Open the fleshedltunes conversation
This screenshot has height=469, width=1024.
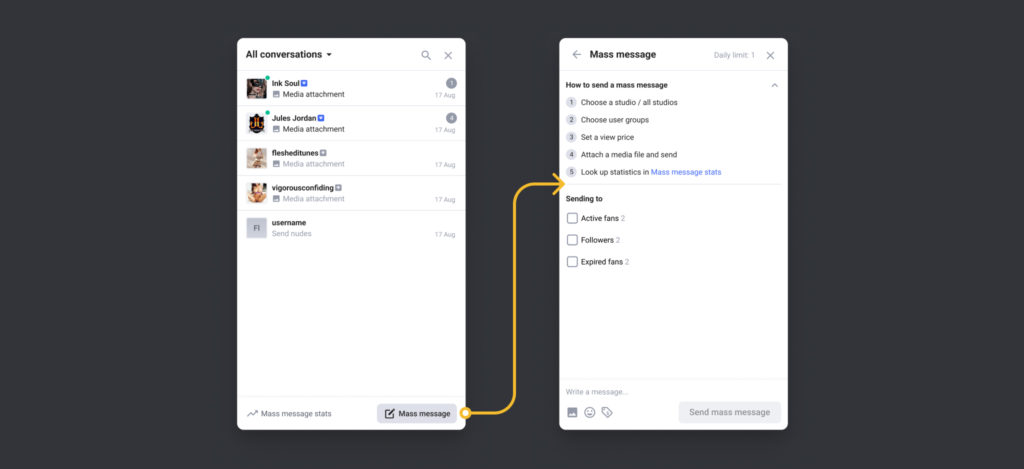(x=351, y=158)
